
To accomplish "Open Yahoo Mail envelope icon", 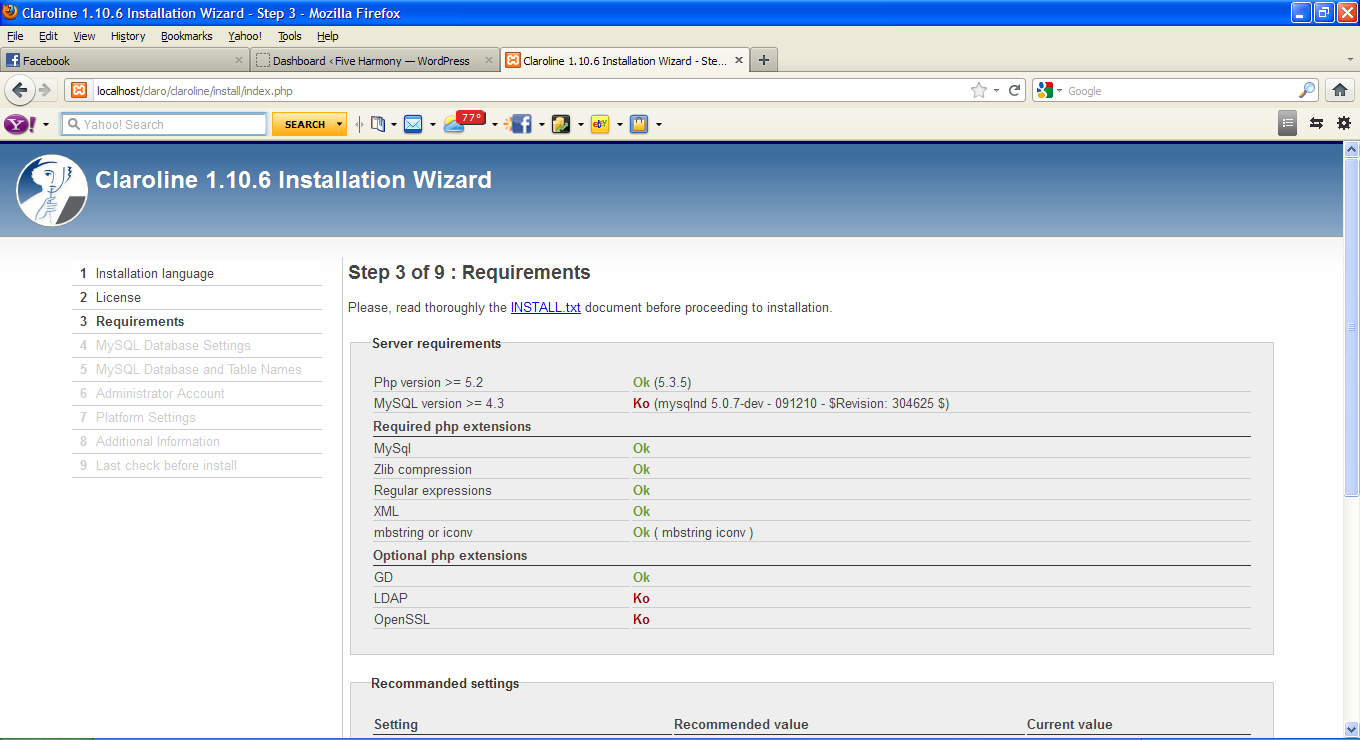I will 413,124.
